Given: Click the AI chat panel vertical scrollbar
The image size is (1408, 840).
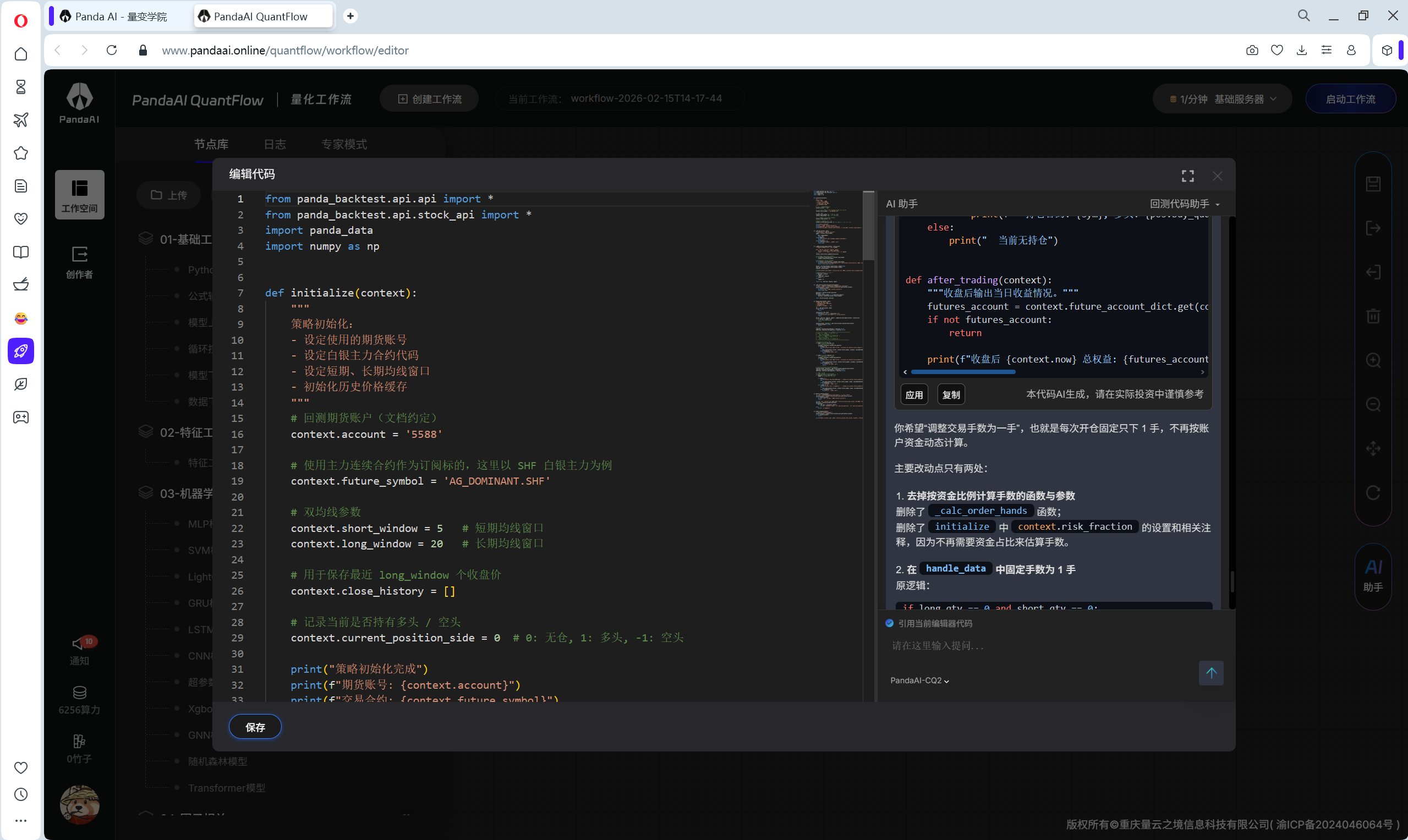Looking at the screenshot, I should coord(1231,581).
